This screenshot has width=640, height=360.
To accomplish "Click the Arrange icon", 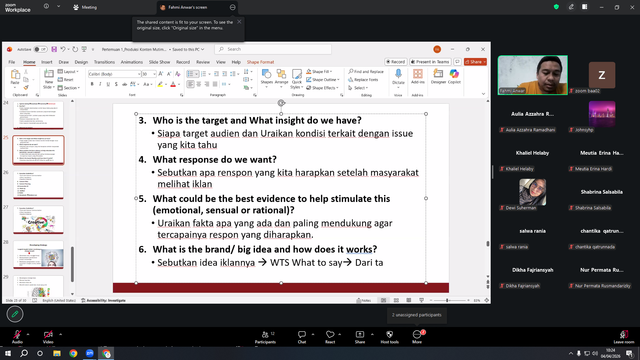I will (281, 77).
